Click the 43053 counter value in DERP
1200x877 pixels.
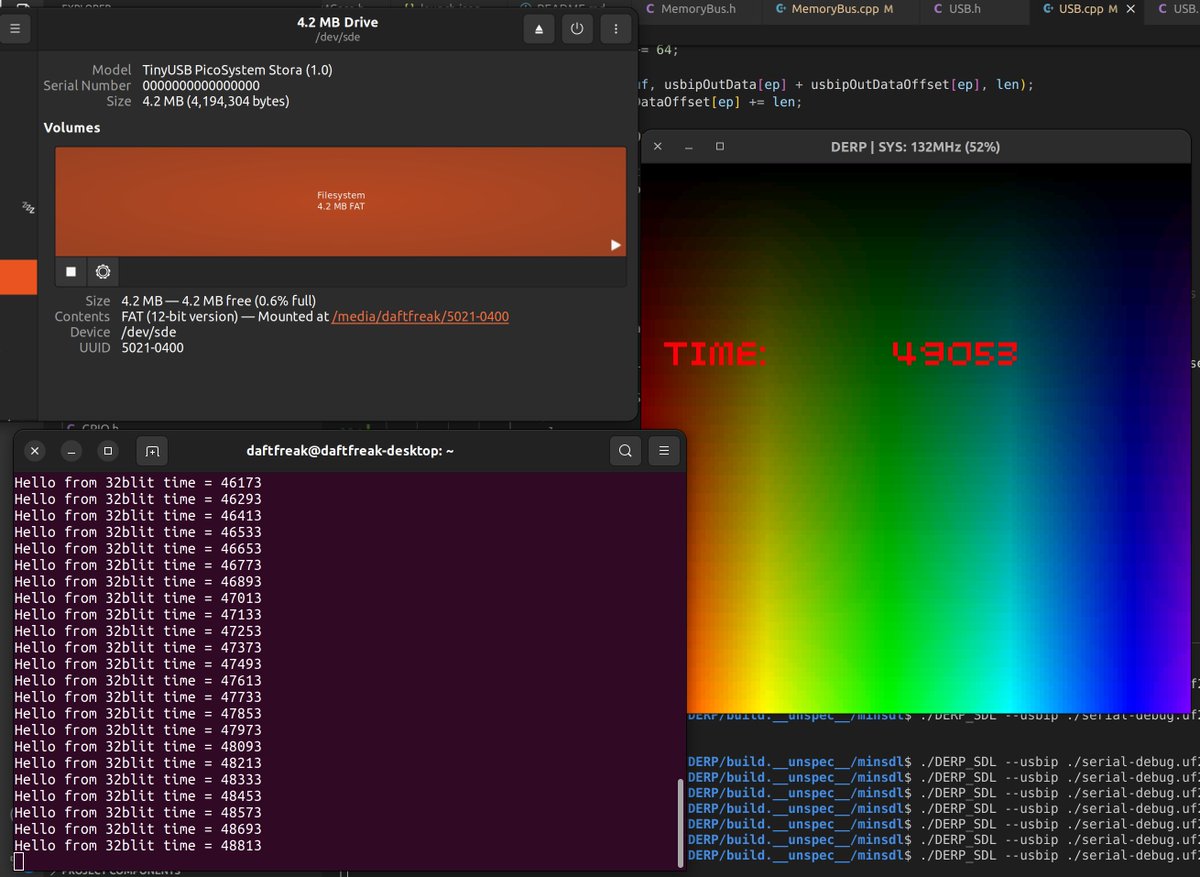click(x=955, y=353)
